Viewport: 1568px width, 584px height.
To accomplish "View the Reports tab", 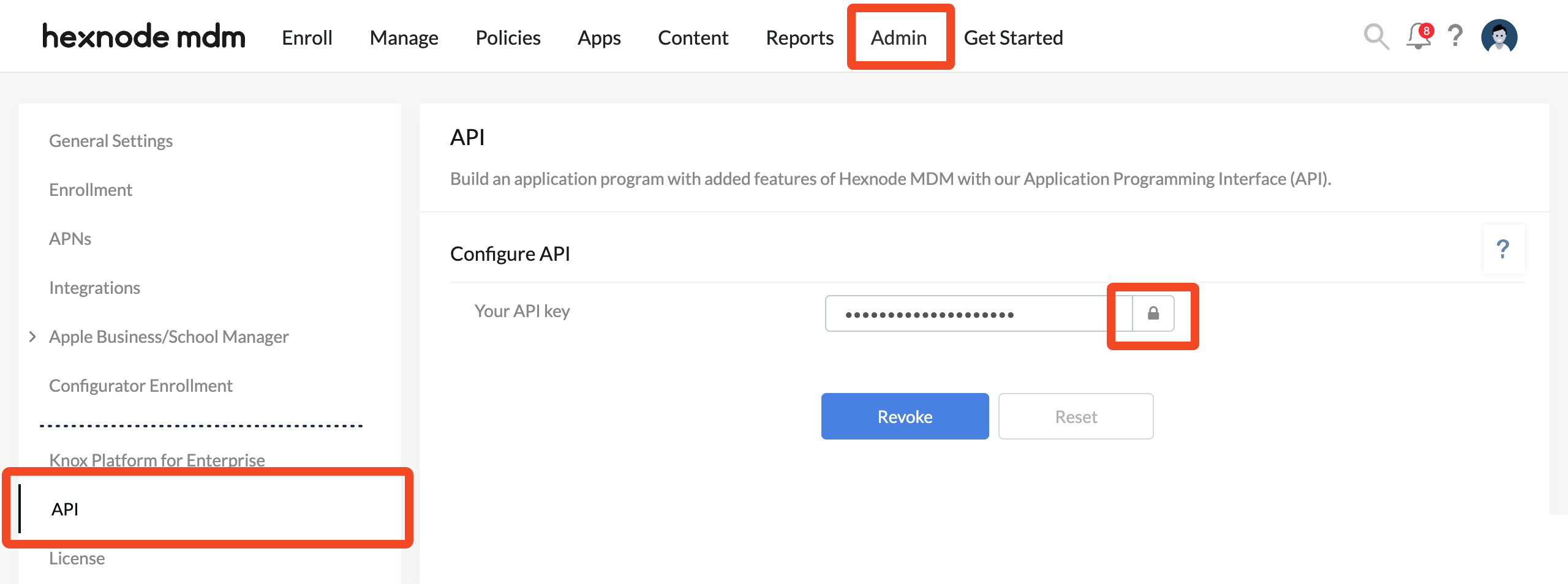I will (799, 38).
